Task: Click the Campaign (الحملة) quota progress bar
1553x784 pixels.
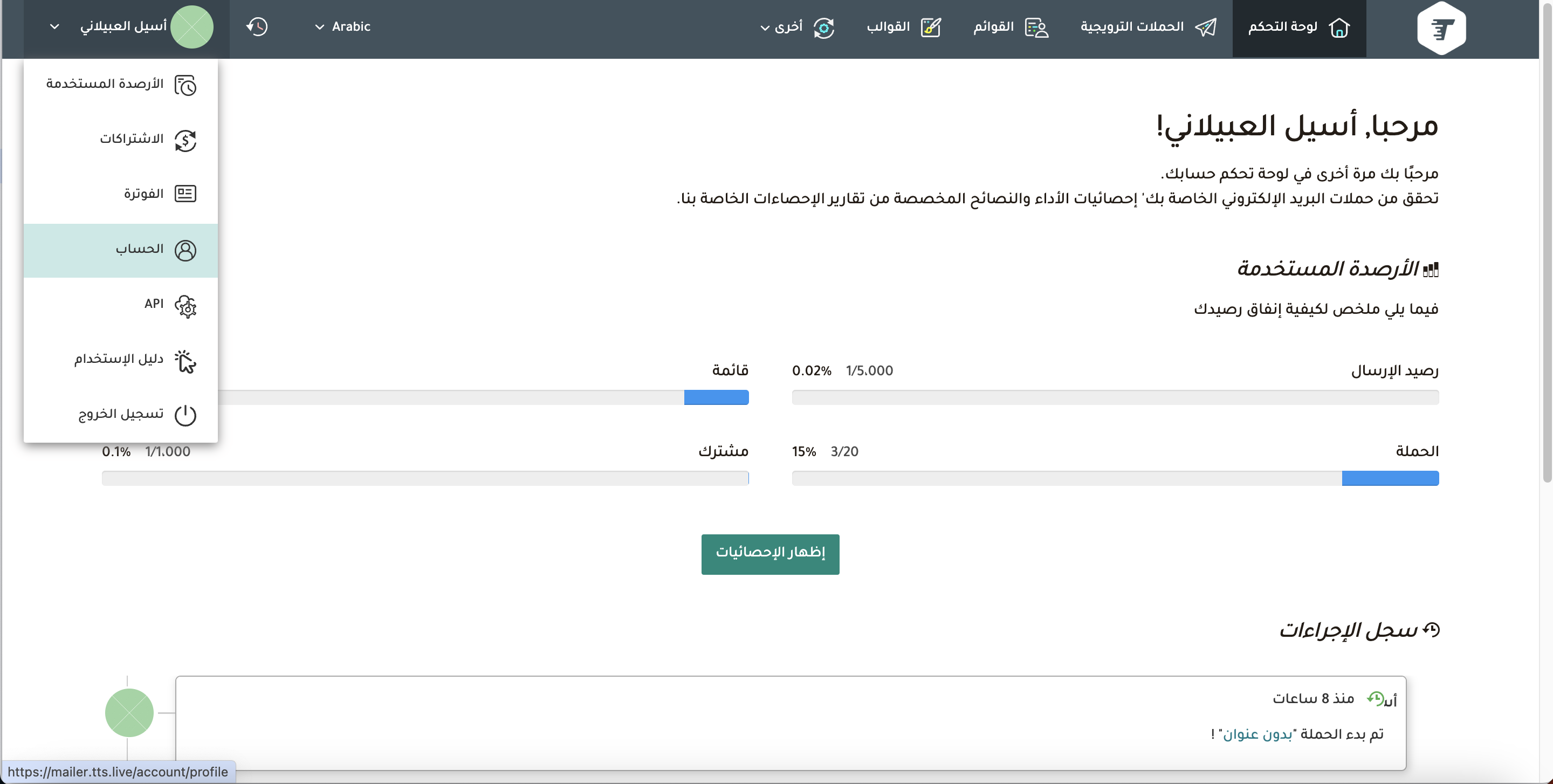Action: (1115, 478)
